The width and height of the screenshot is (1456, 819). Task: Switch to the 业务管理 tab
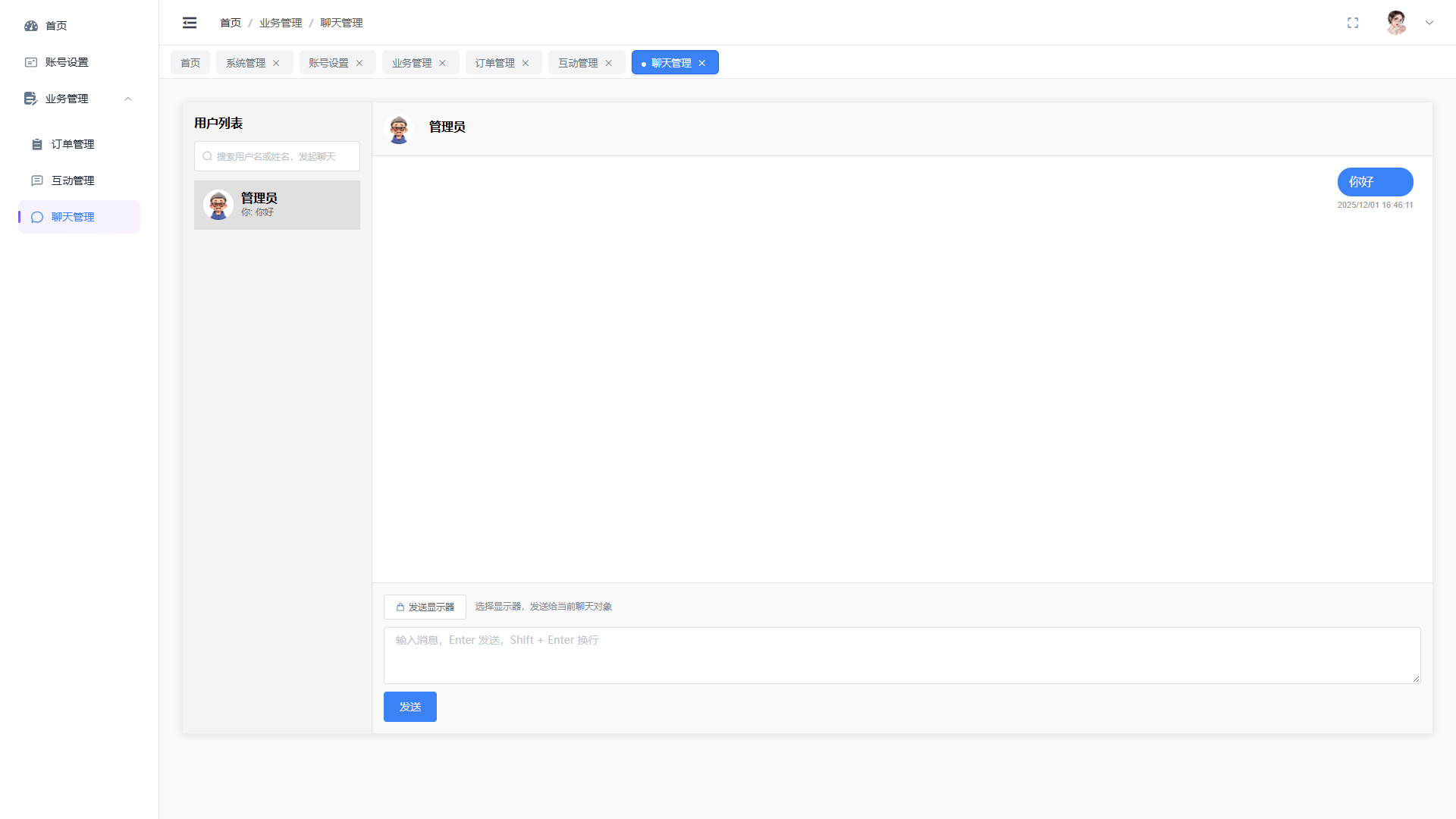pyautogui.click(x=412, y=63)
